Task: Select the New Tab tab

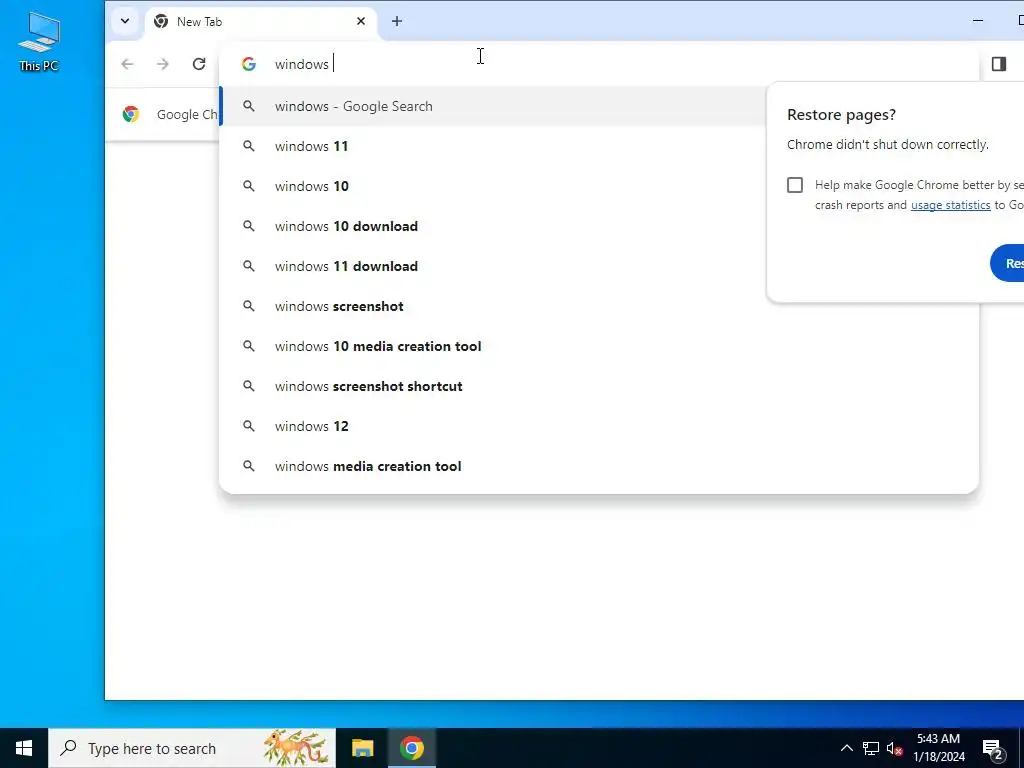Action: [x=260, y=22]
